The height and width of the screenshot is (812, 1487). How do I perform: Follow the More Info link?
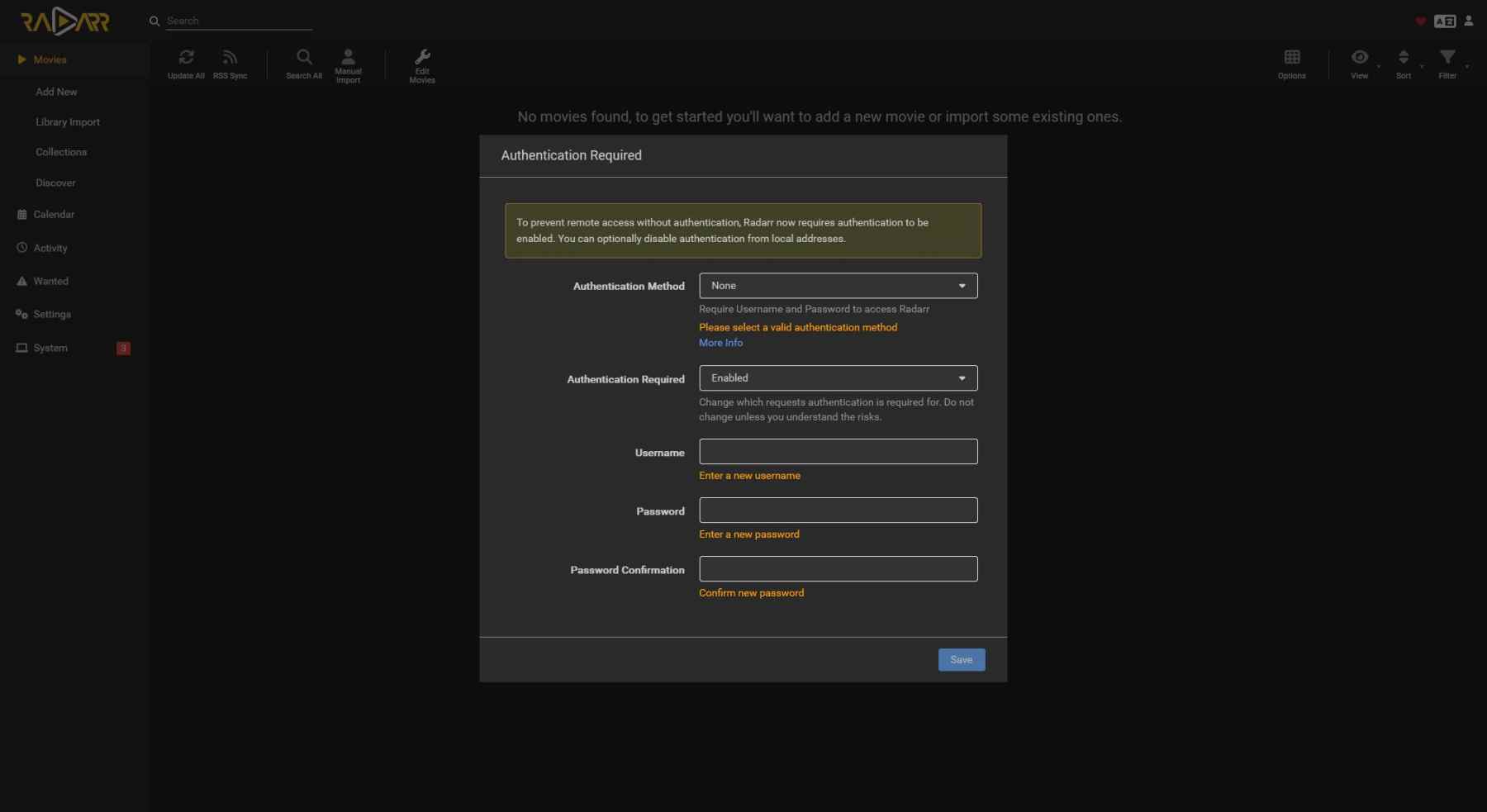(x=720, y=343)
